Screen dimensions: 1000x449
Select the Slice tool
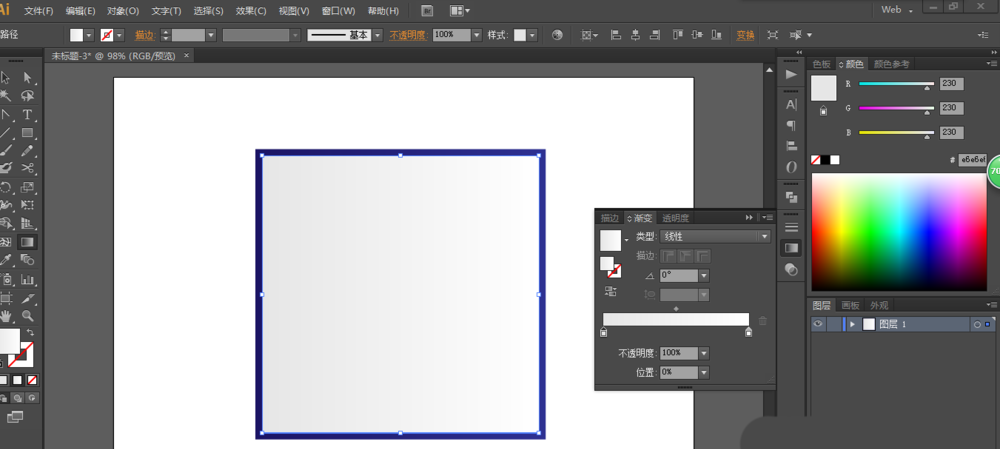pos(27,298)
